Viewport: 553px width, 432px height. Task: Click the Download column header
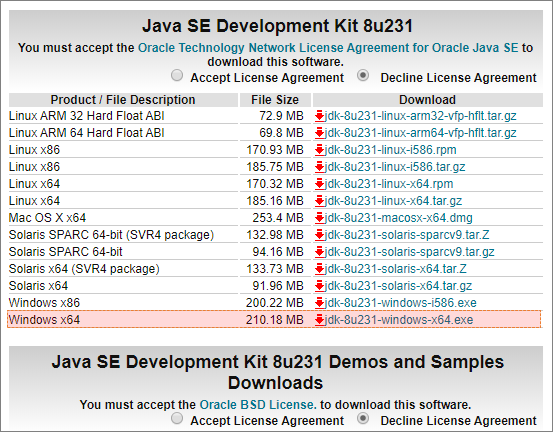427,100
